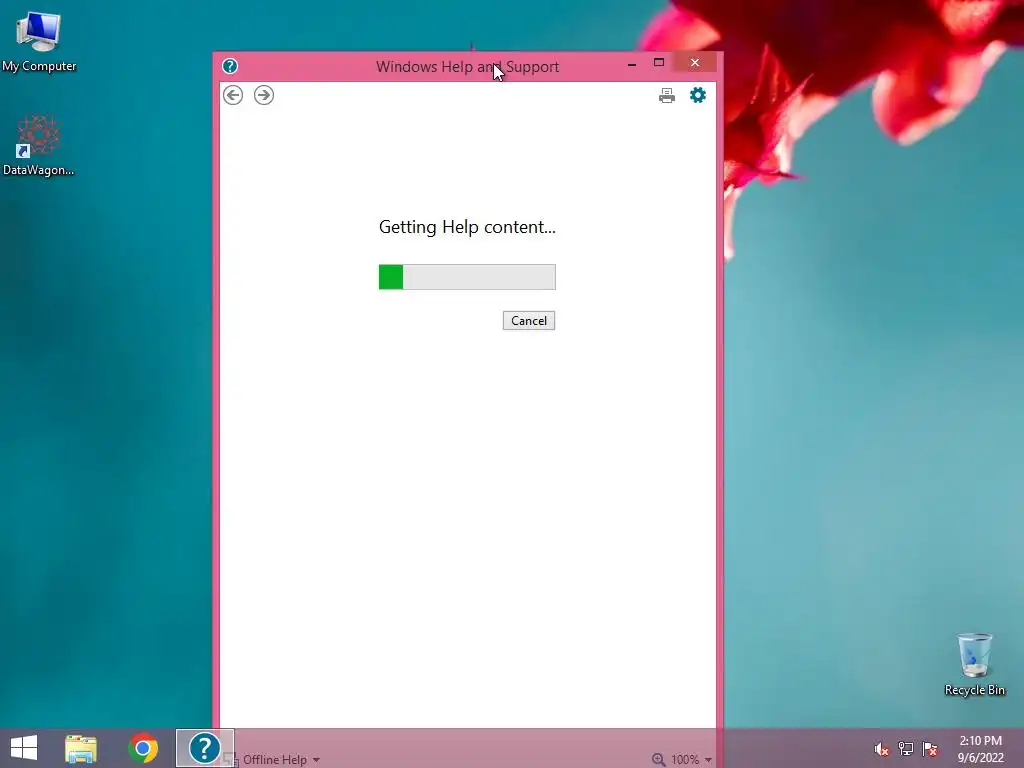Click the 'Getting Help content...' text
The image size is (1024, 768).
coord(467,227)
